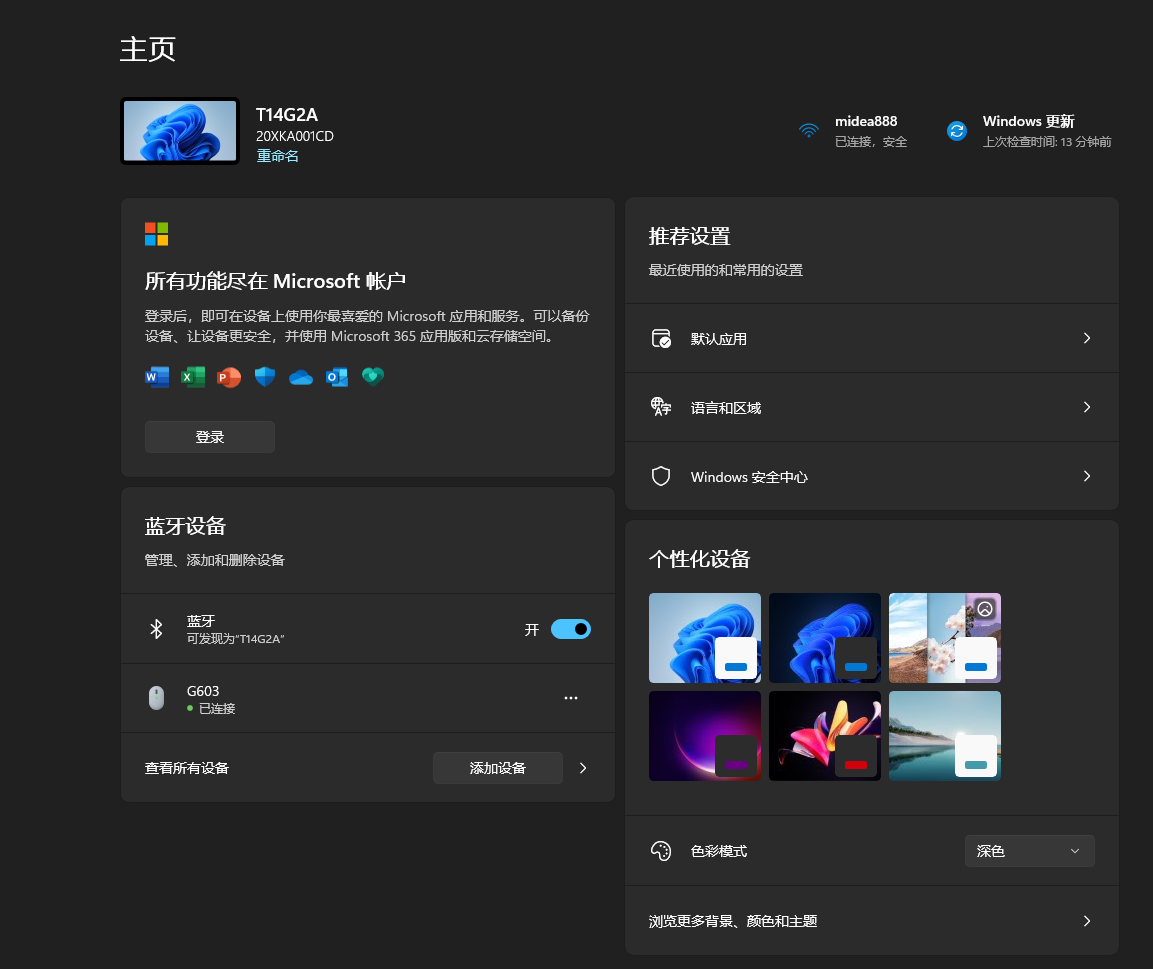Screen dimensions: 1153x969
Task: Click the Windows 安全中心 shield icon
Action: [x=661, y=476]
